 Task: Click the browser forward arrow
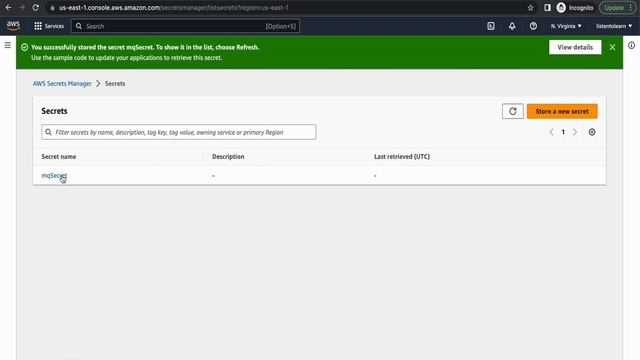(x=22, y=8)
